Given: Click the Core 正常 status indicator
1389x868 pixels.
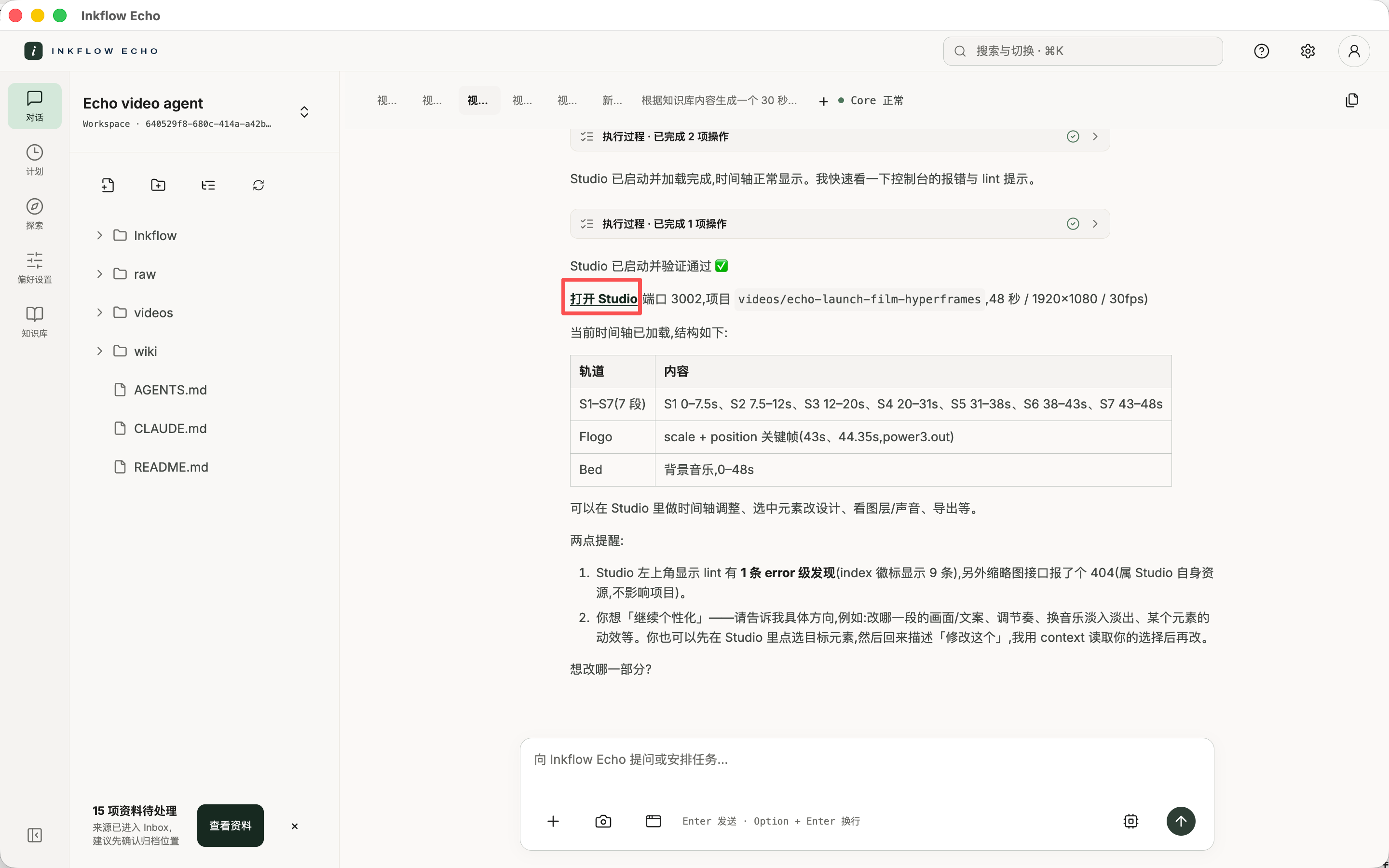Looking at the screenshot, I should pos(871,100).
